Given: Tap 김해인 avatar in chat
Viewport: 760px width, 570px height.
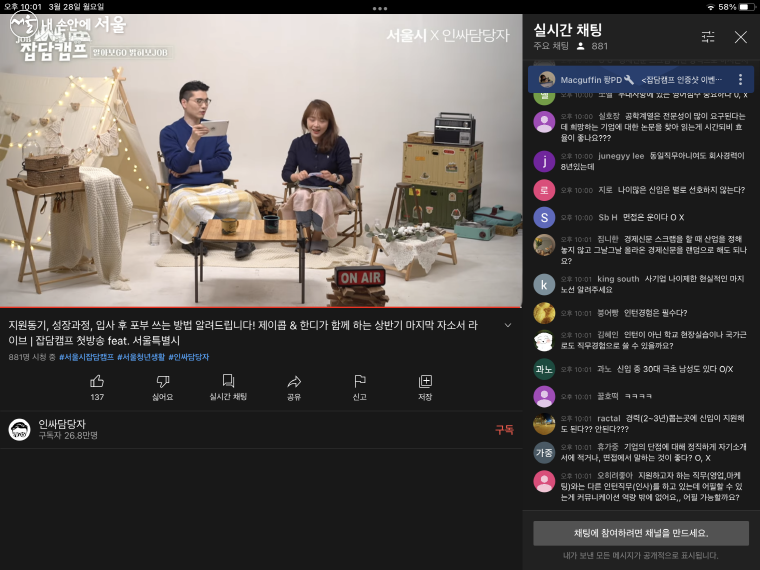Looking at the screenshot, I should [x=544, y=341].
